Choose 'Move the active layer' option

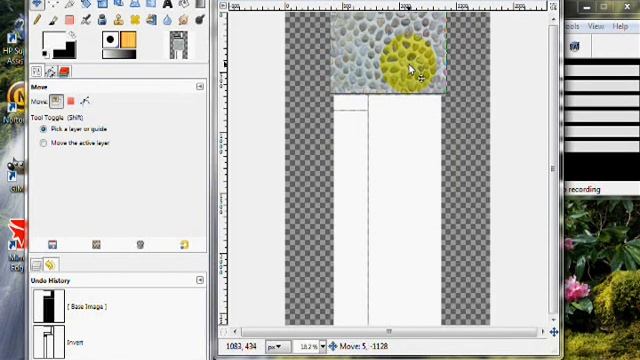tap(75, 143)
